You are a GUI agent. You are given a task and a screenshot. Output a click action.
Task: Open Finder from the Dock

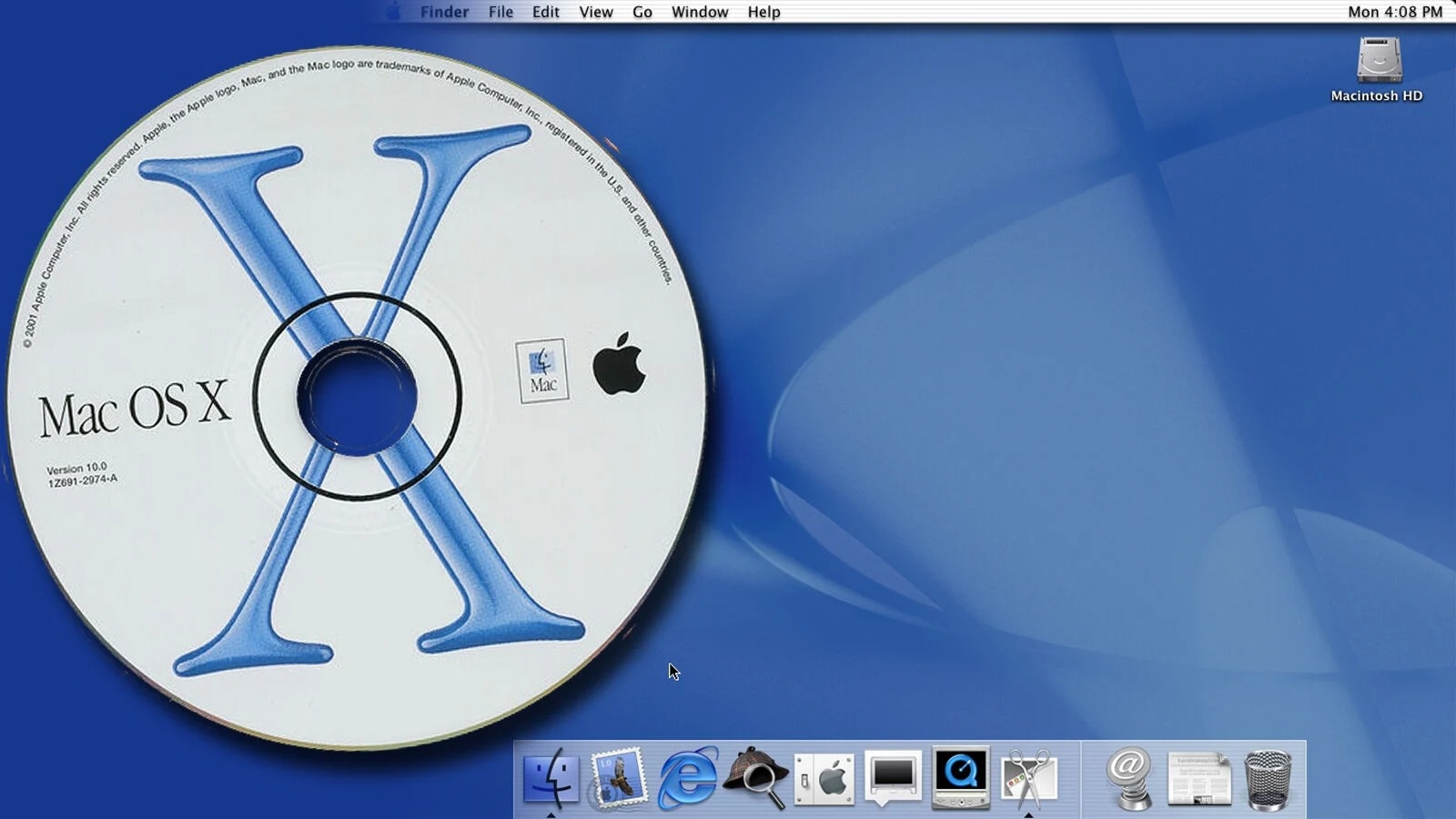click(x=551, y=778)
